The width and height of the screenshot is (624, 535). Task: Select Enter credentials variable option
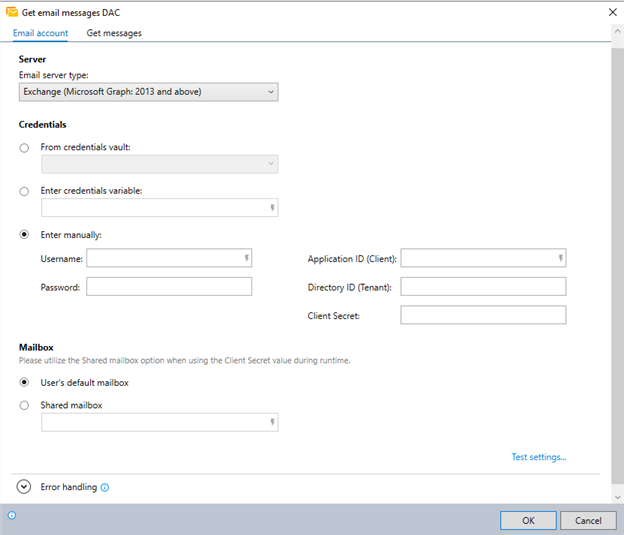tap(24, 191)
